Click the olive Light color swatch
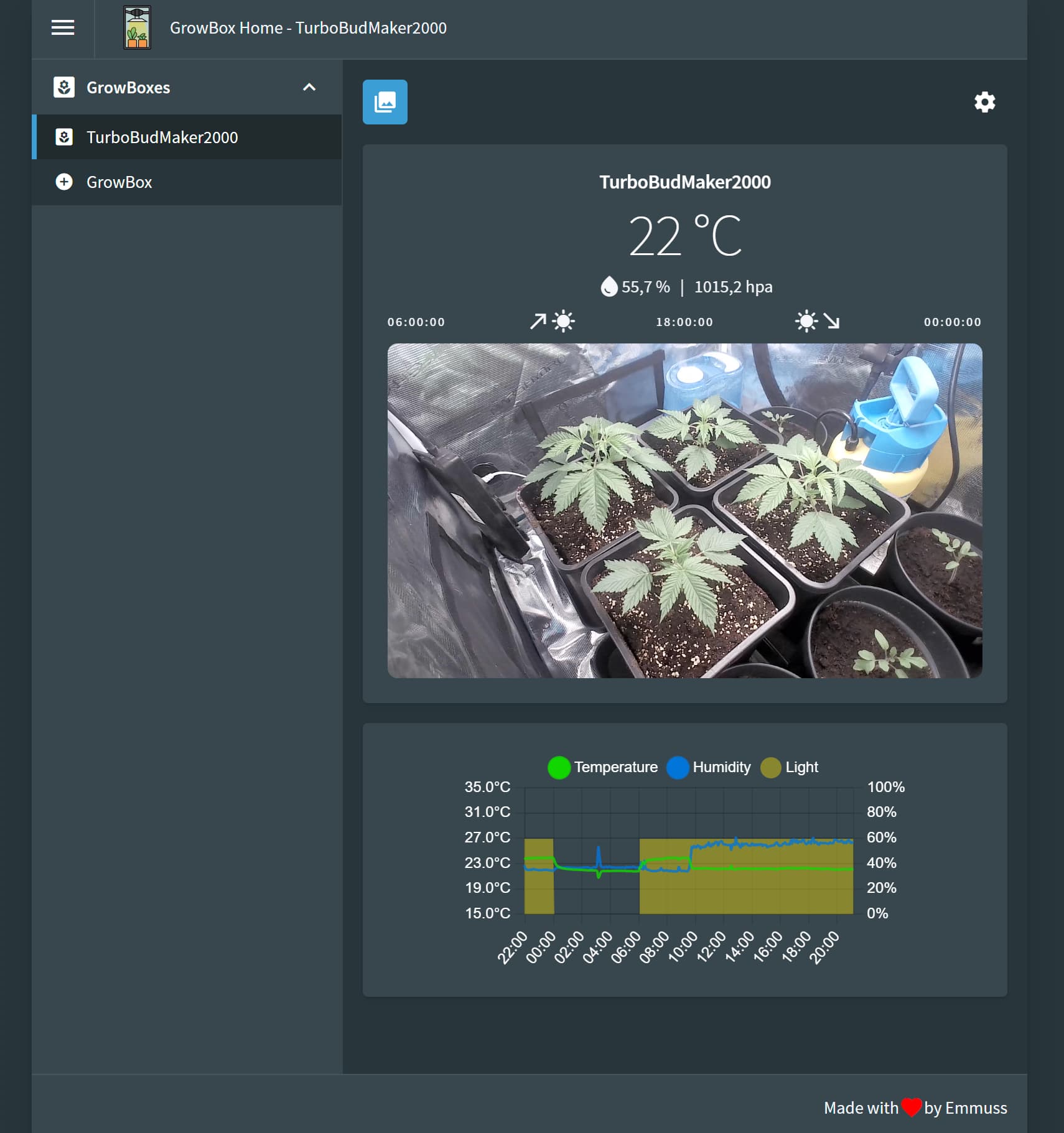 [770, 767]
